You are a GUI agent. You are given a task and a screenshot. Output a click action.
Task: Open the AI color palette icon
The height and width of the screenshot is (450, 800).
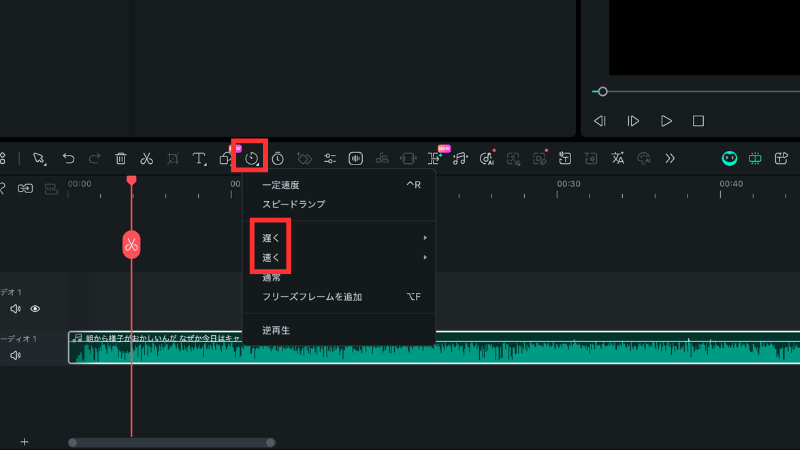(x=644, y=159)
